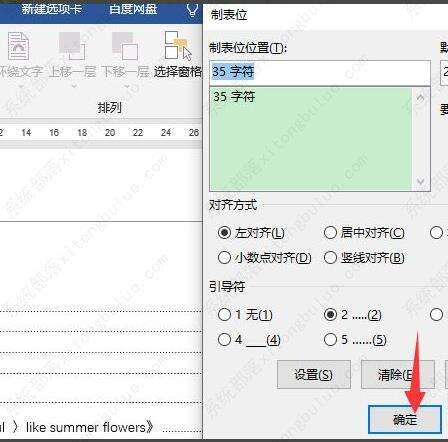Click the tab stop list scroll-up arrow

pyautogui.click(x=421, y=98)
